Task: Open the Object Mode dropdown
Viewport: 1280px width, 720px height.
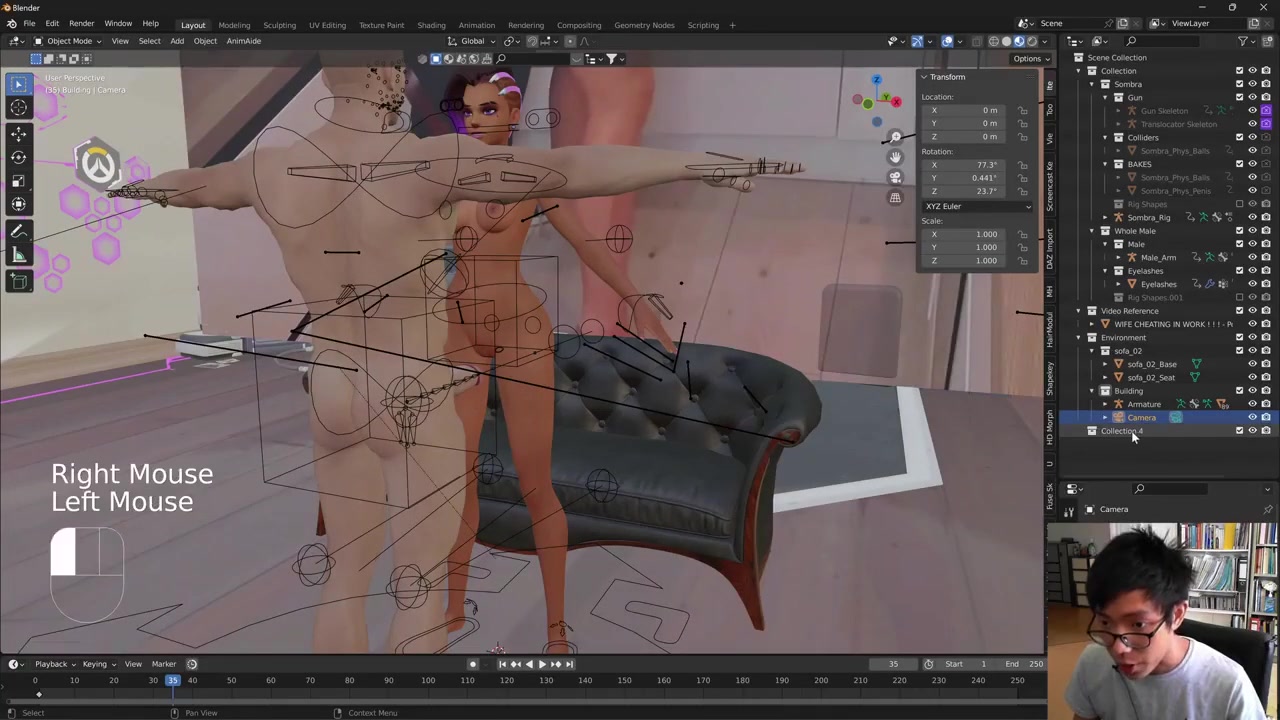Action: click(68, 41)
